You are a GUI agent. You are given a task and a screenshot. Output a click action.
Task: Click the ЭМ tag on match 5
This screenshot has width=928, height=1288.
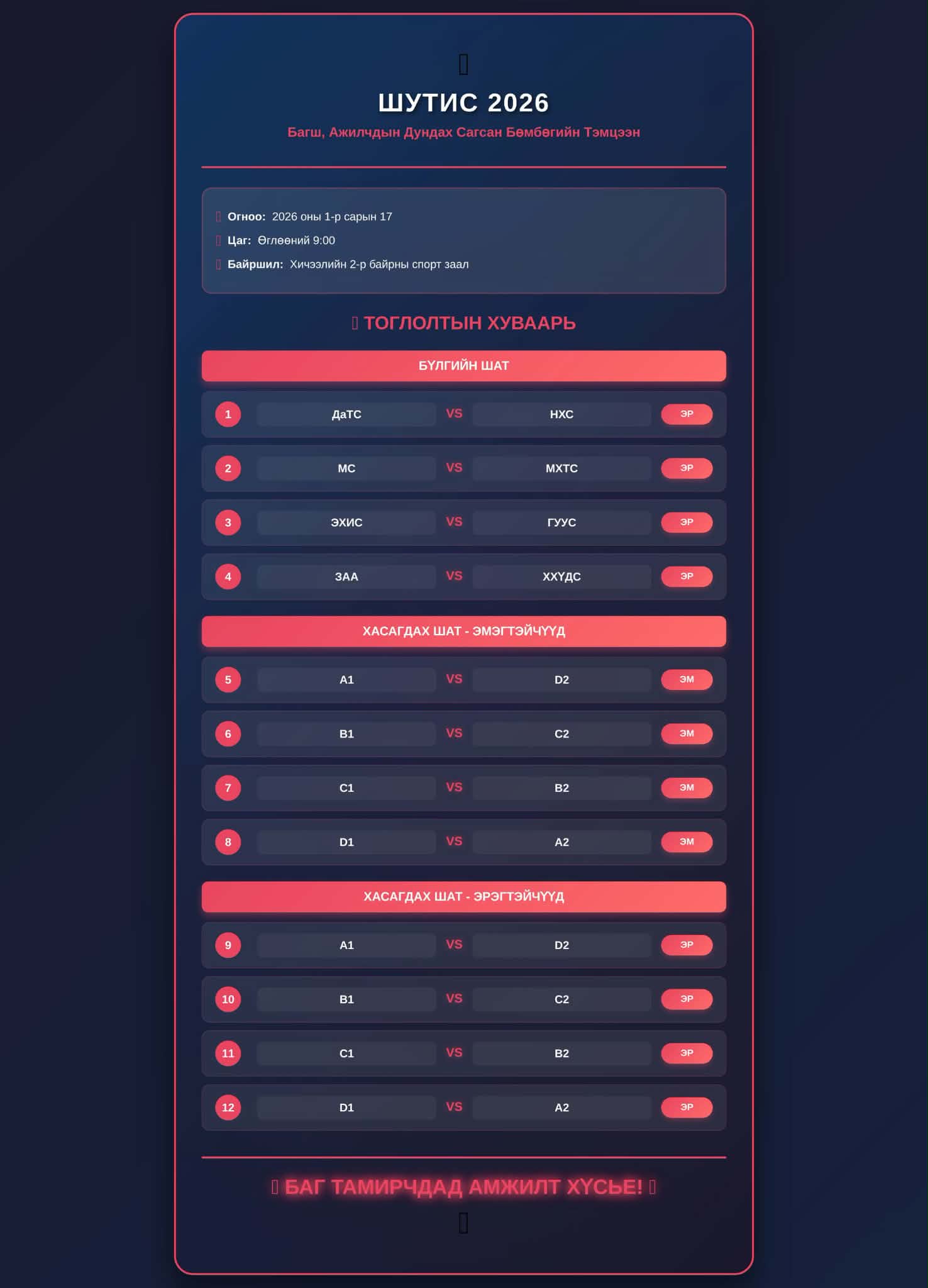[686, 679]
